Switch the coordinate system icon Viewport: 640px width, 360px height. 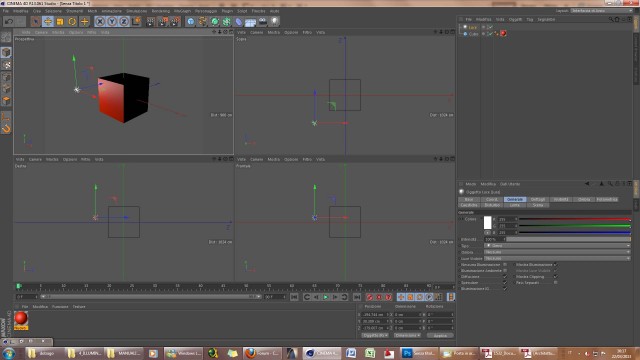136,21
